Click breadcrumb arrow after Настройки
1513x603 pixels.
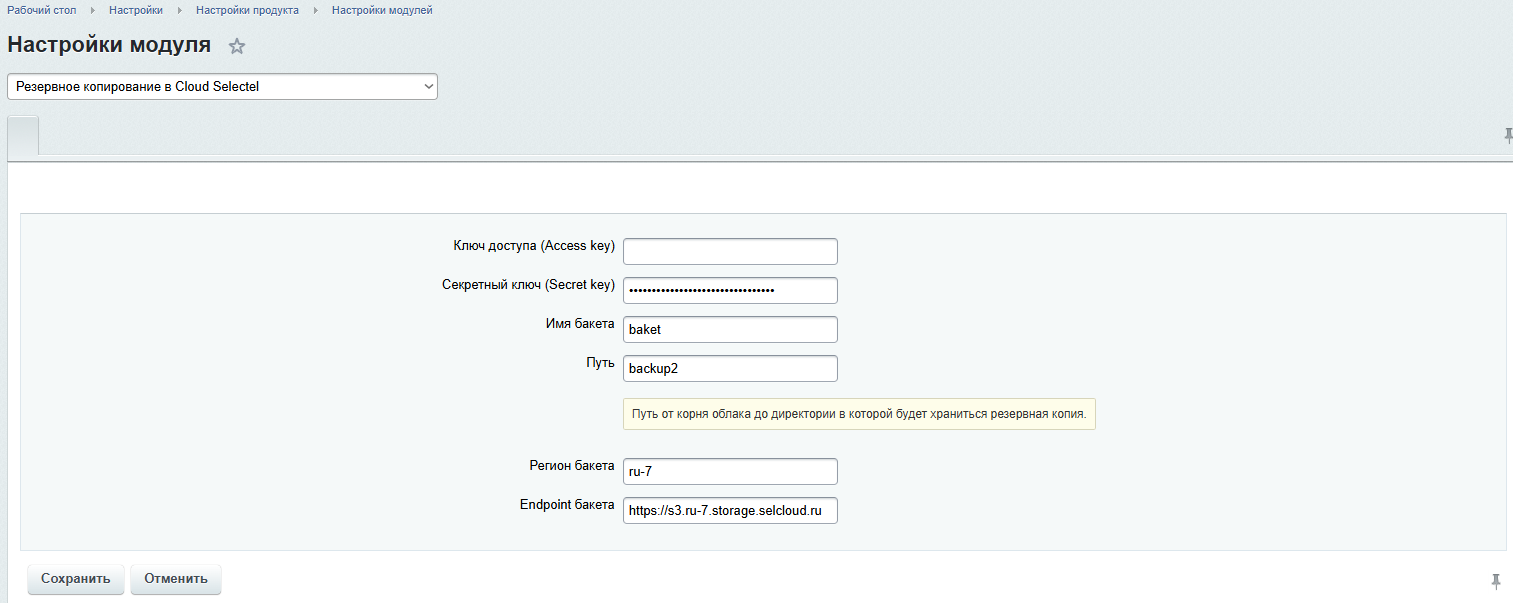point(180,10)
